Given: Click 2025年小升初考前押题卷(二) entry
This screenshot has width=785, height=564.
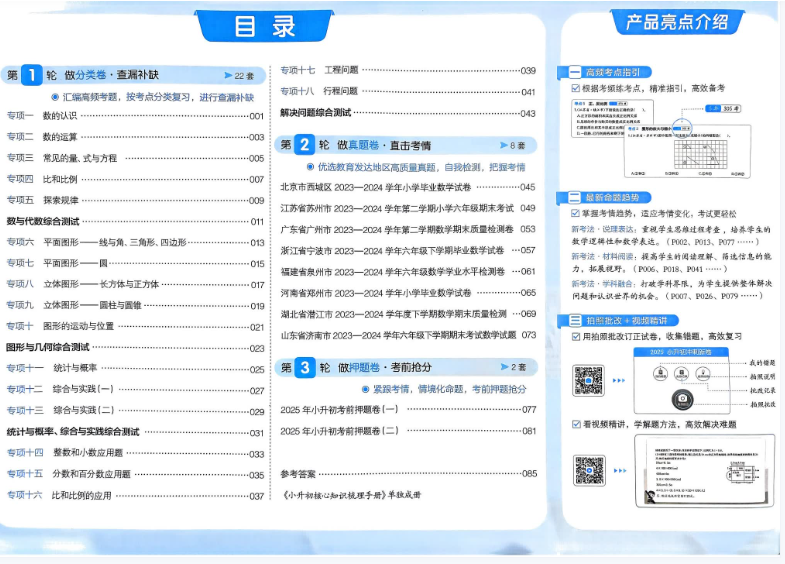Looking at the screenshot, I should click(408, 431).
